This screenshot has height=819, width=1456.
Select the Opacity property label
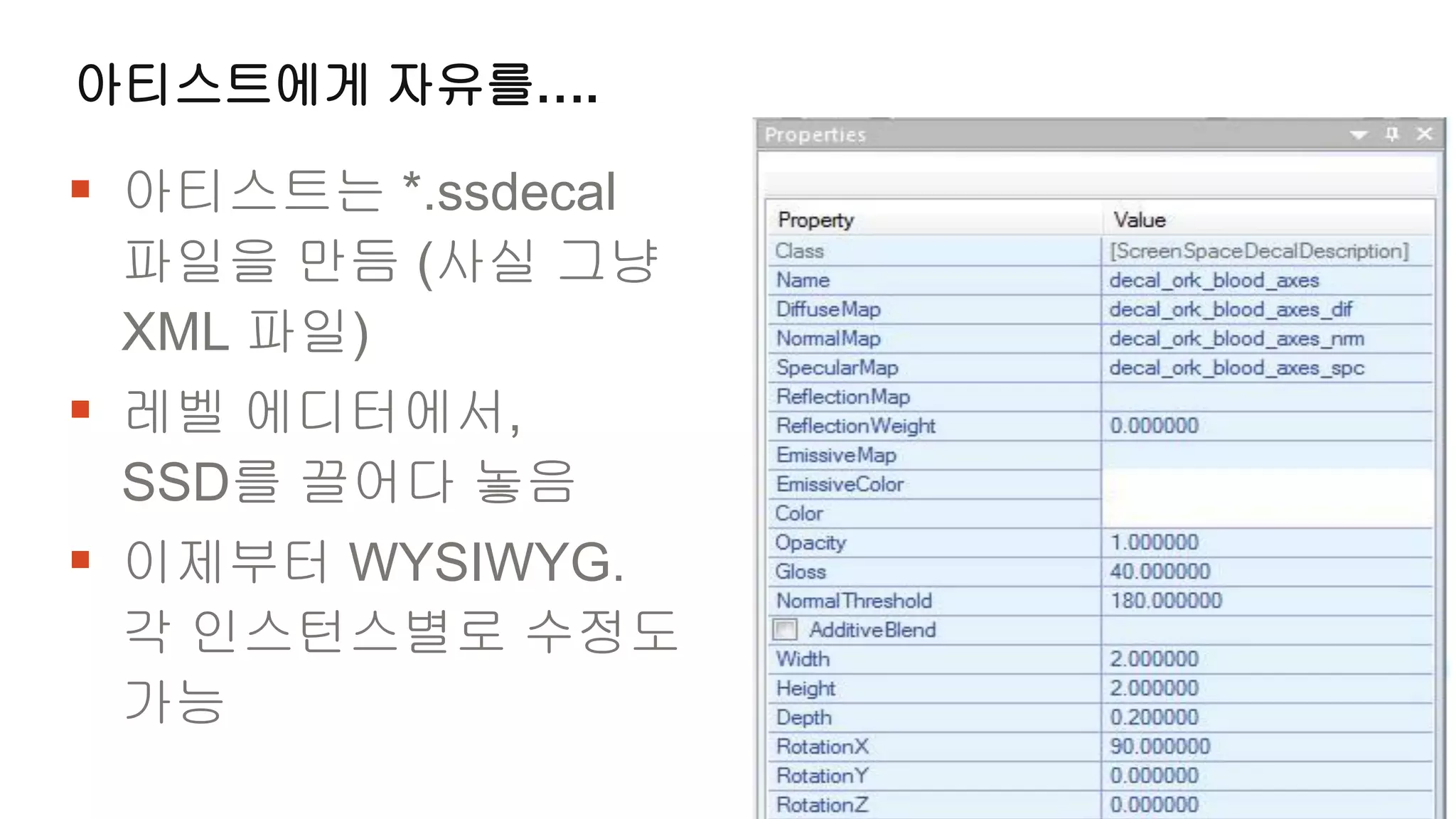[810, 542]
